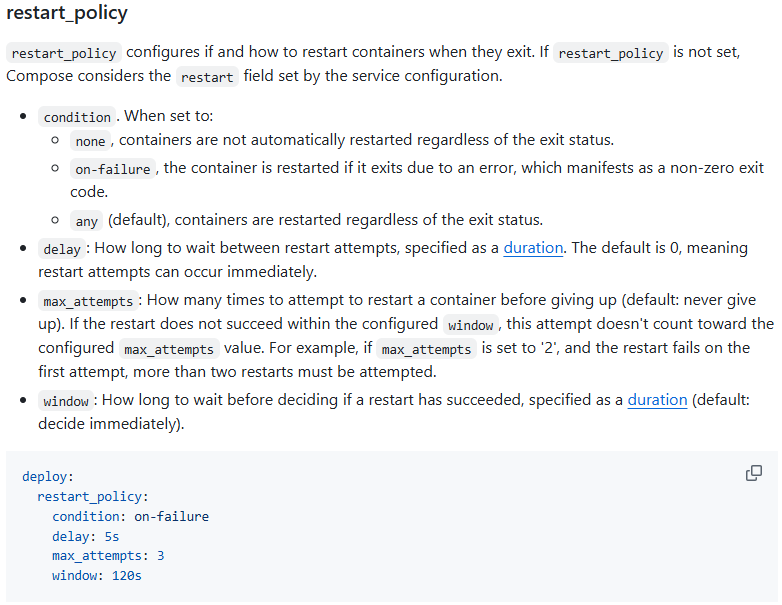This screenshot has height=605, width=782.
Task: Copy the deploy code block
Action: pyautogui.click(x=753, y=473)
